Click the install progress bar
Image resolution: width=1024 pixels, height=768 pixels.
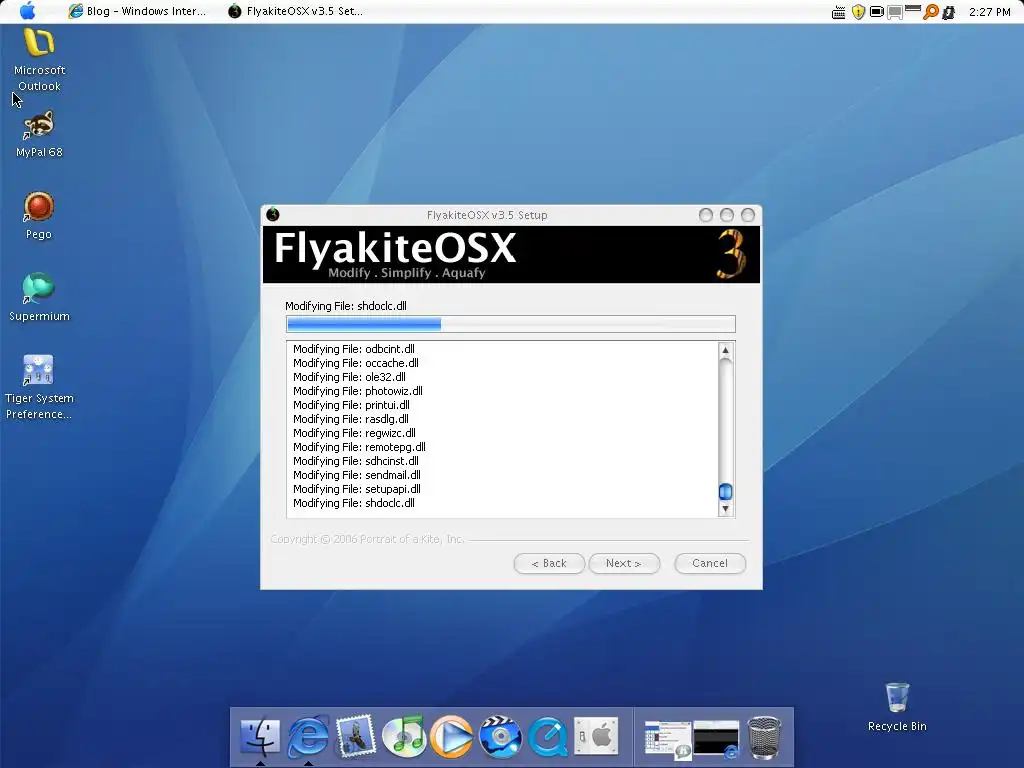(511, 324)
